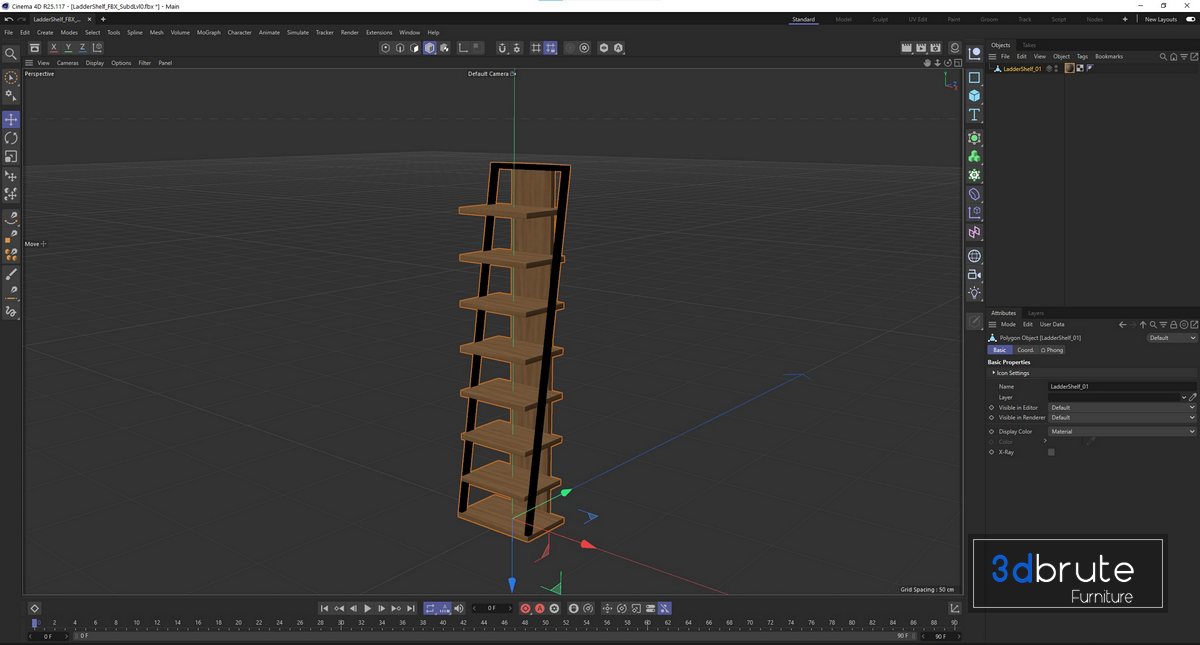Add a Light object to the scene
1200x645 pixels.
[974, 293]
